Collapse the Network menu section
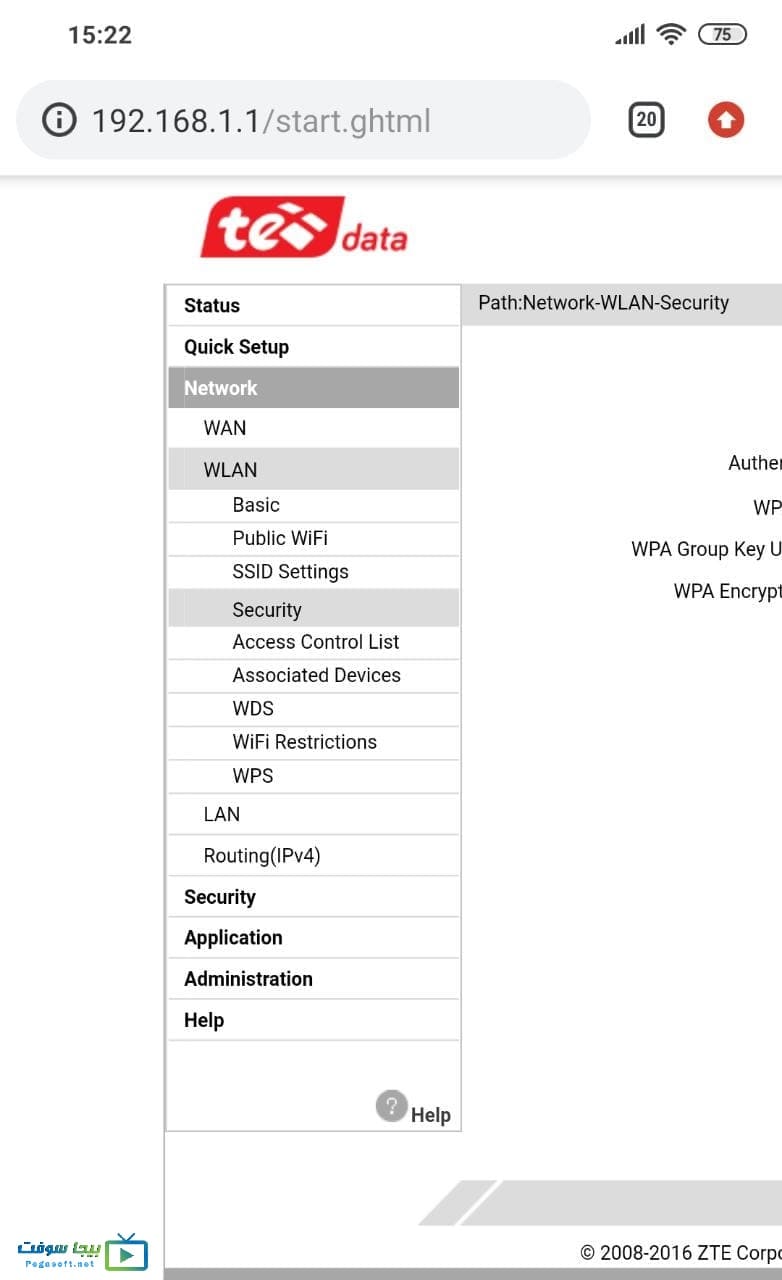Image resolution: width=782 pixels, height=1280 pixels. (314, 388)
